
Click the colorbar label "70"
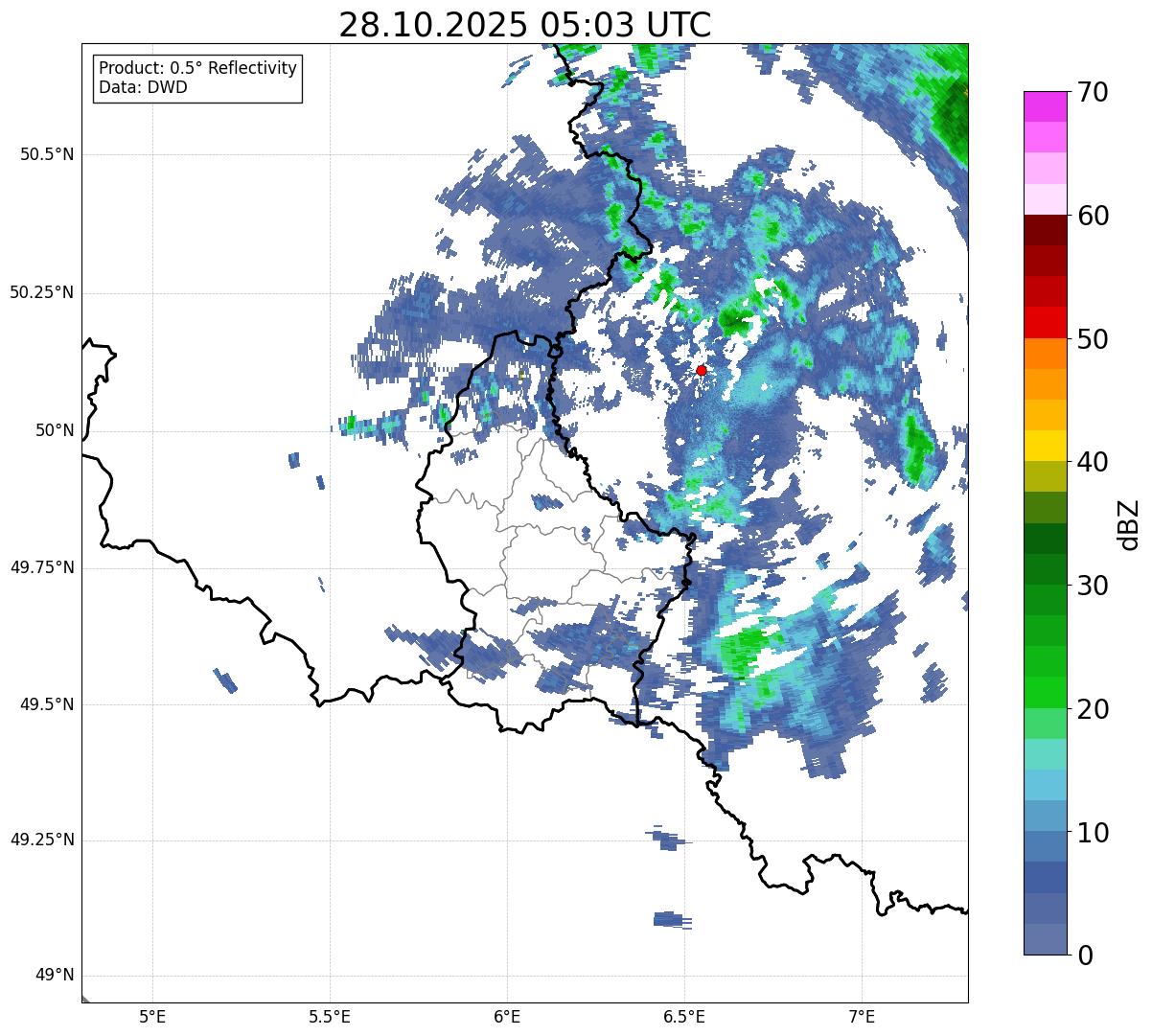point(1093,93)
